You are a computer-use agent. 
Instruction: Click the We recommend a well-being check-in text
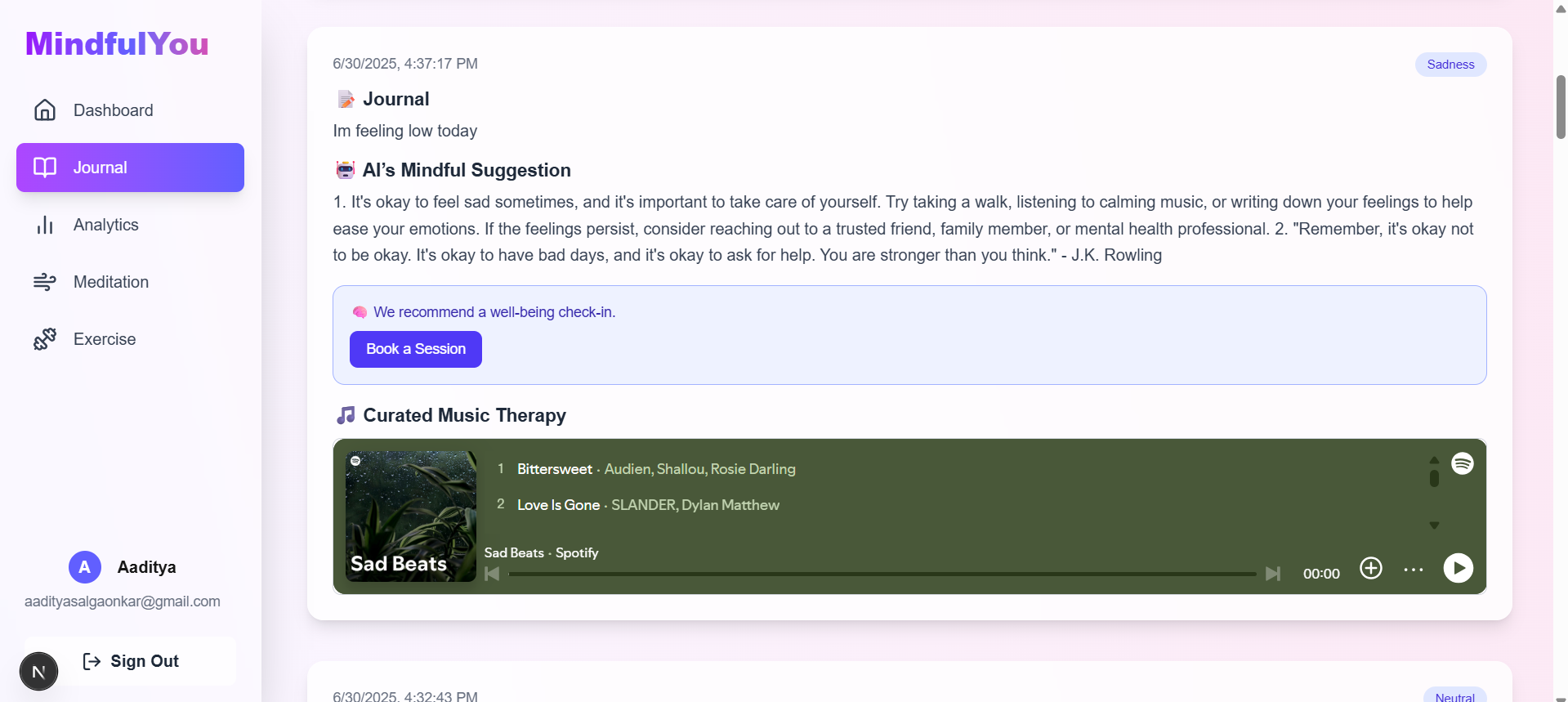(494, 312)
